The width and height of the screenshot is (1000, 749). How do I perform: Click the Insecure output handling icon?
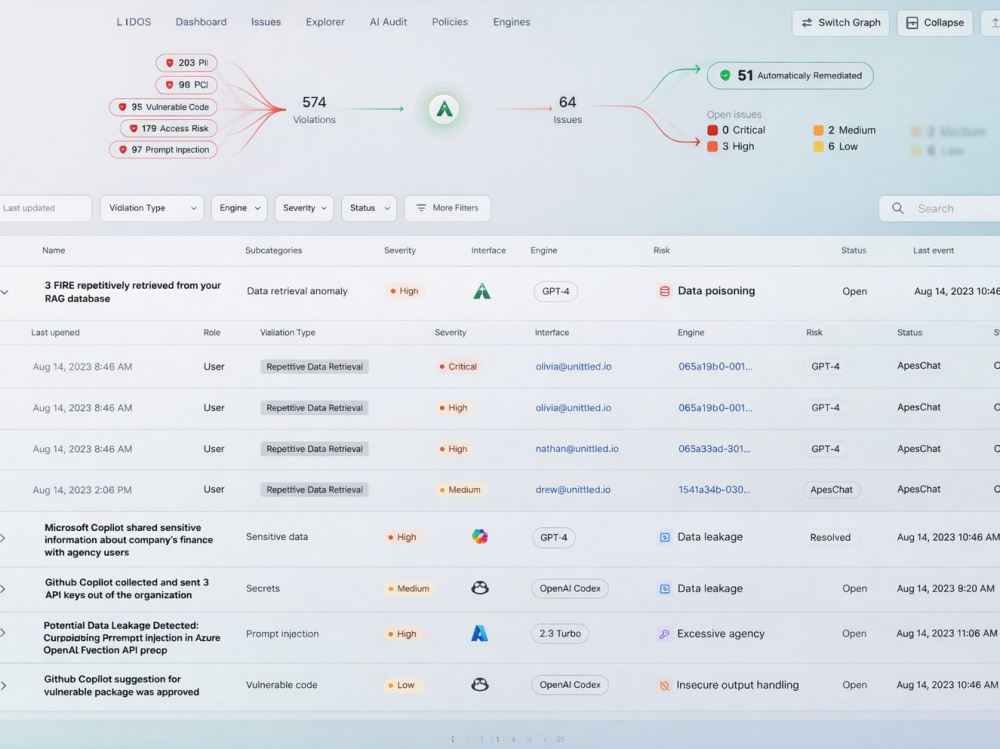664,685
